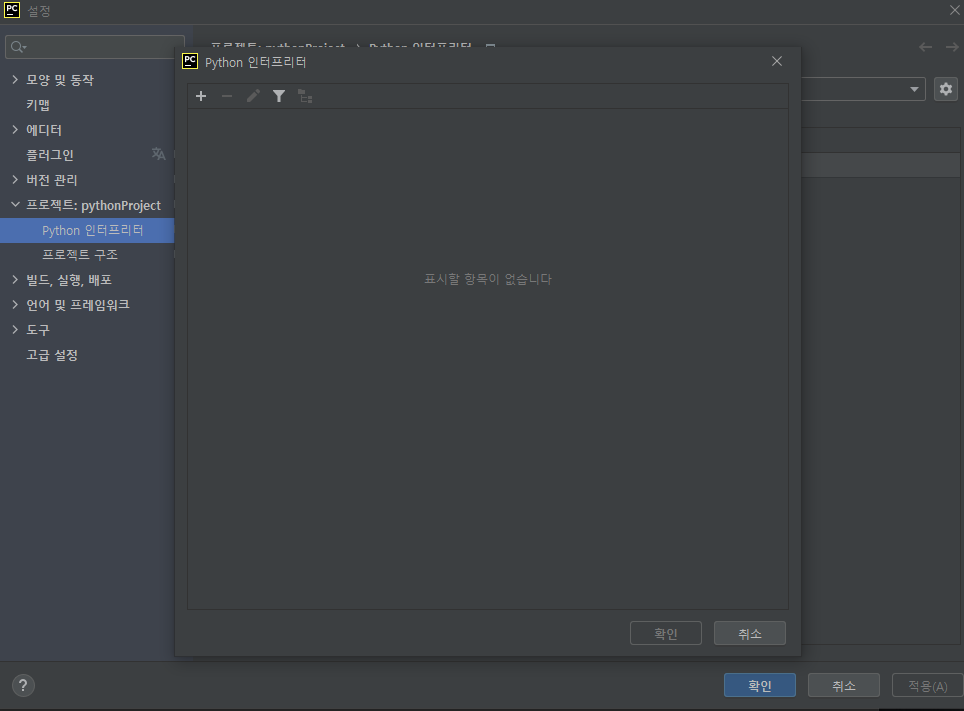Expand the 빌드, 실행, 배포 section
Viewport: 964px width, 711px height.
click(15, 279)
